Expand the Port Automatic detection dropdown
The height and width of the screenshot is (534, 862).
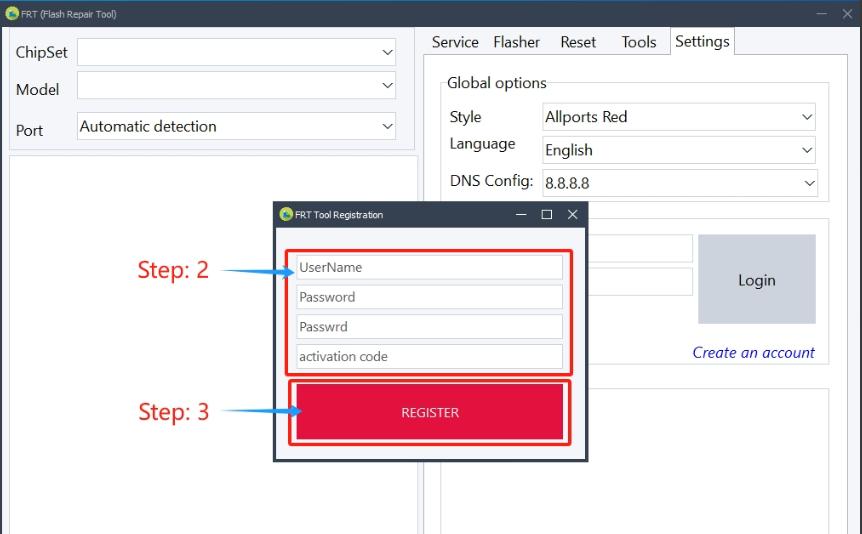[236, 126]
